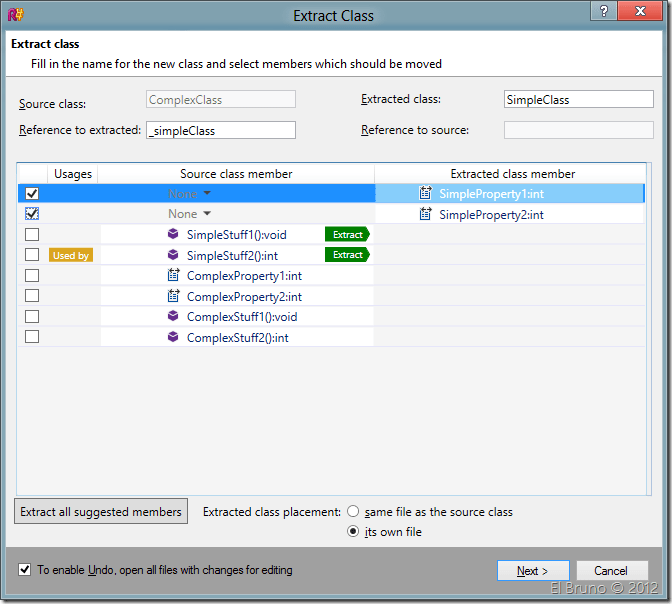Click the SimpleStuff2 method icon

coord(173,255)
